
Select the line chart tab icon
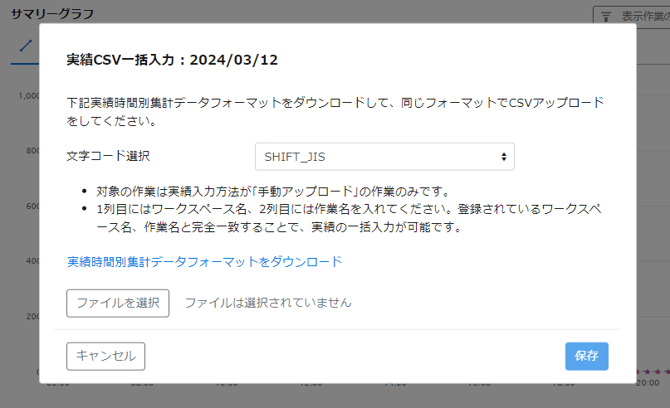click(26, 45)
